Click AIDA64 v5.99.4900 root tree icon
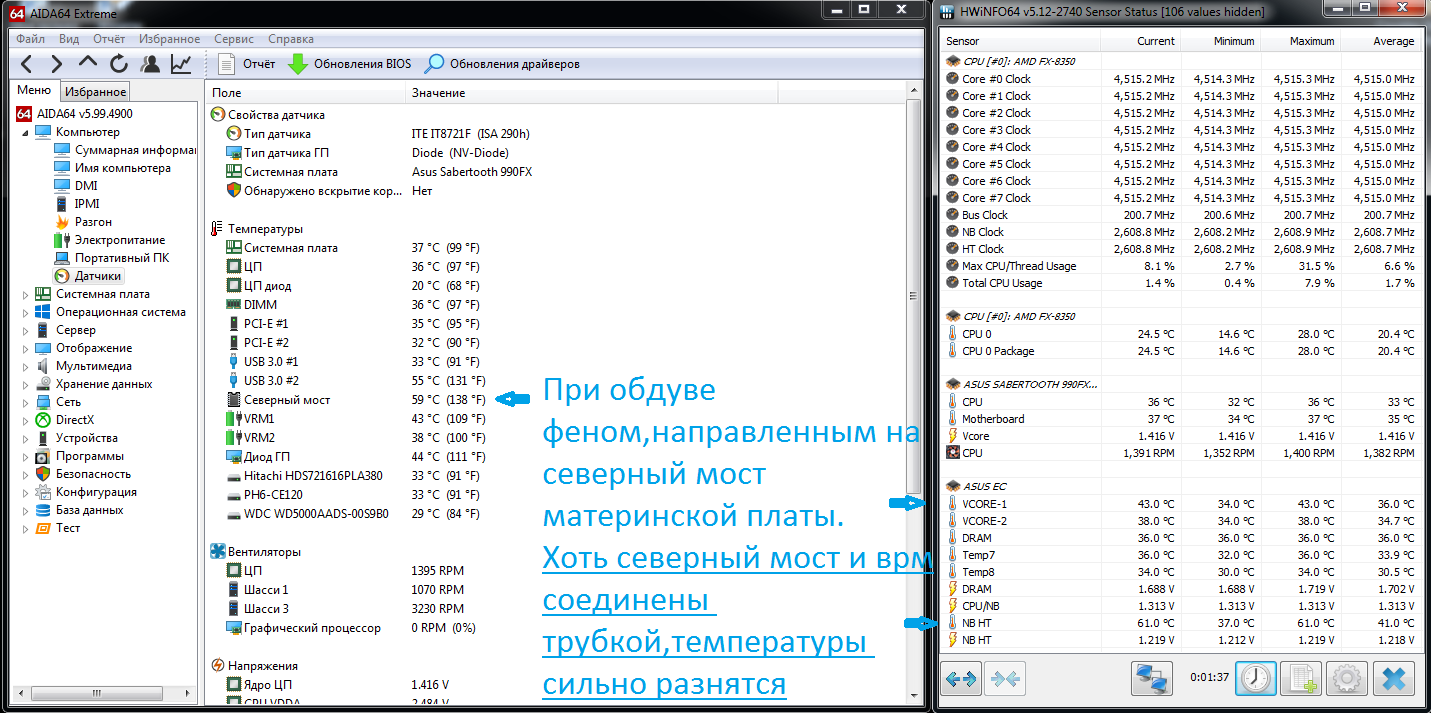The image size is (1431, 713). point(25,114)
